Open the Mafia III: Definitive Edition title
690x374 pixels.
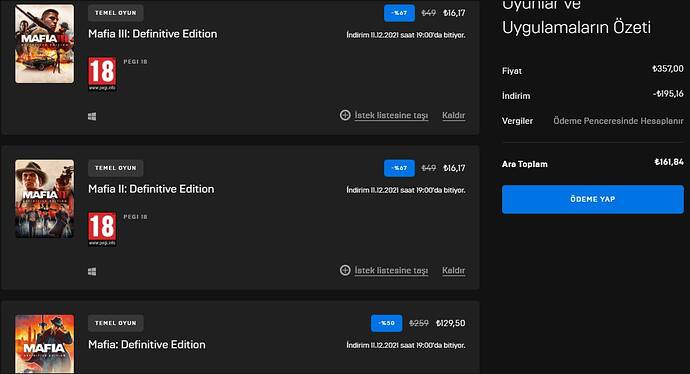click(x=152, y=34)
